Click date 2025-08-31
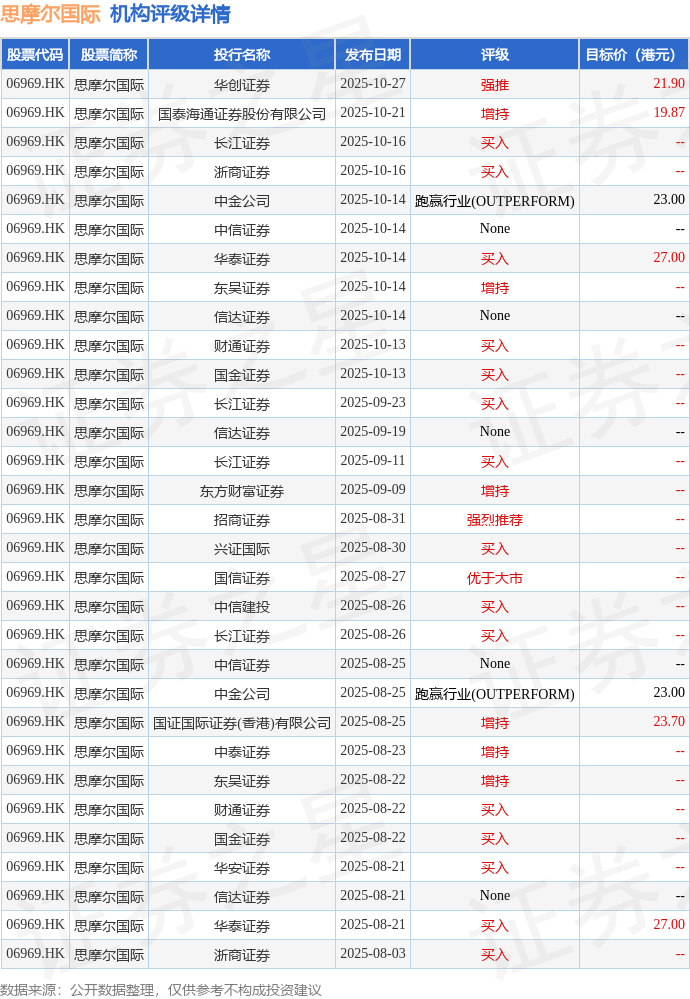The image size is (690, 999). 373,519
